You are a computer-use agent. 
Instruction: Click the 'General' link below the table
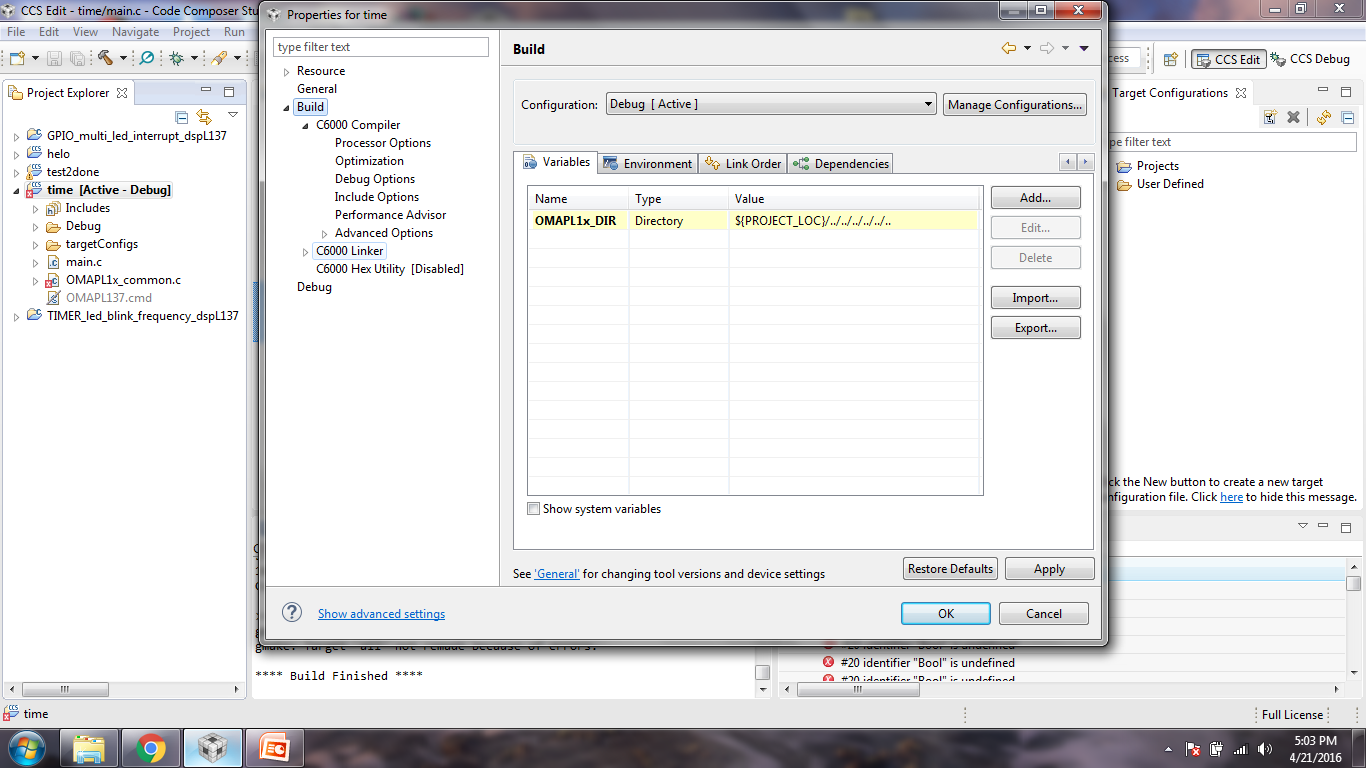[x=557, y=574]
